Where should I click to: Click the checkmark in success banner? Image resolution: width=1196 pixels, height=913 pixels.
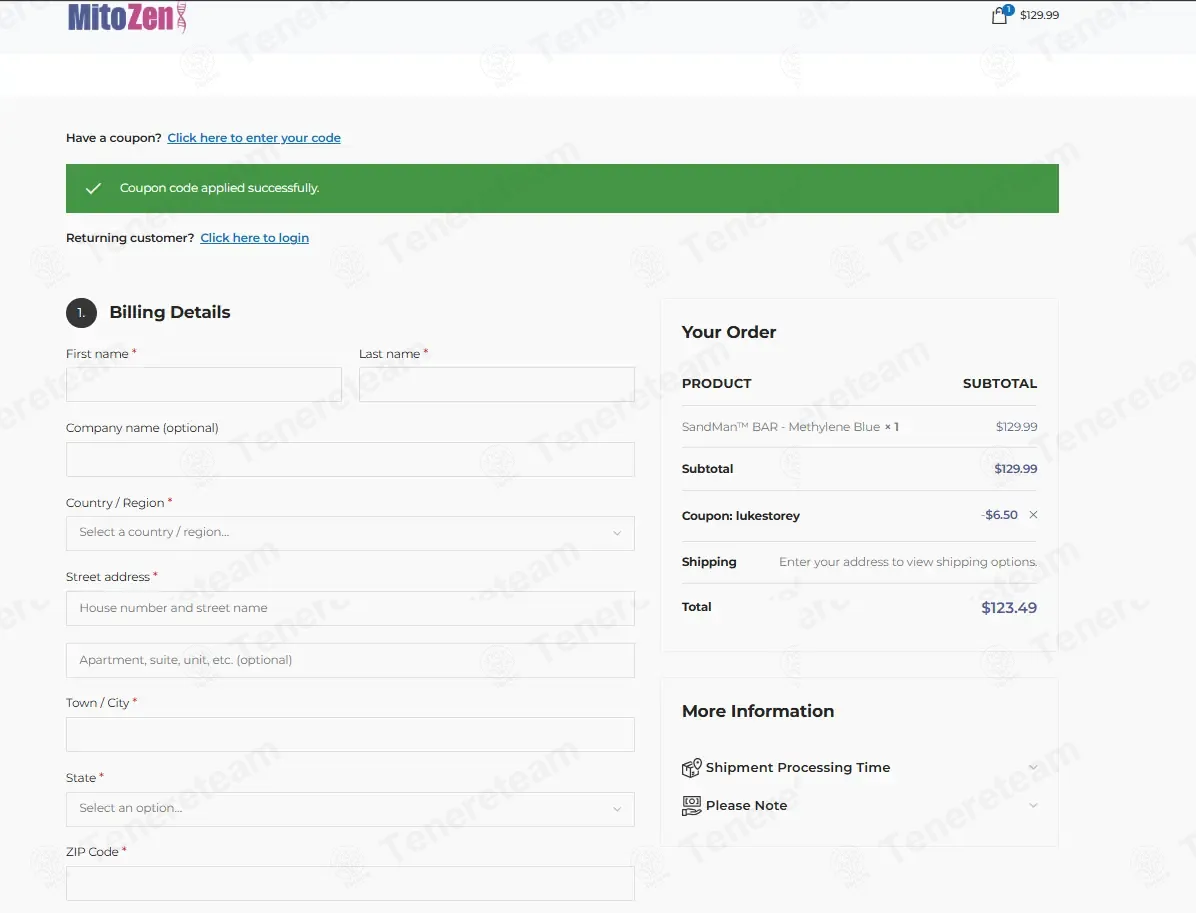(94, 188)
